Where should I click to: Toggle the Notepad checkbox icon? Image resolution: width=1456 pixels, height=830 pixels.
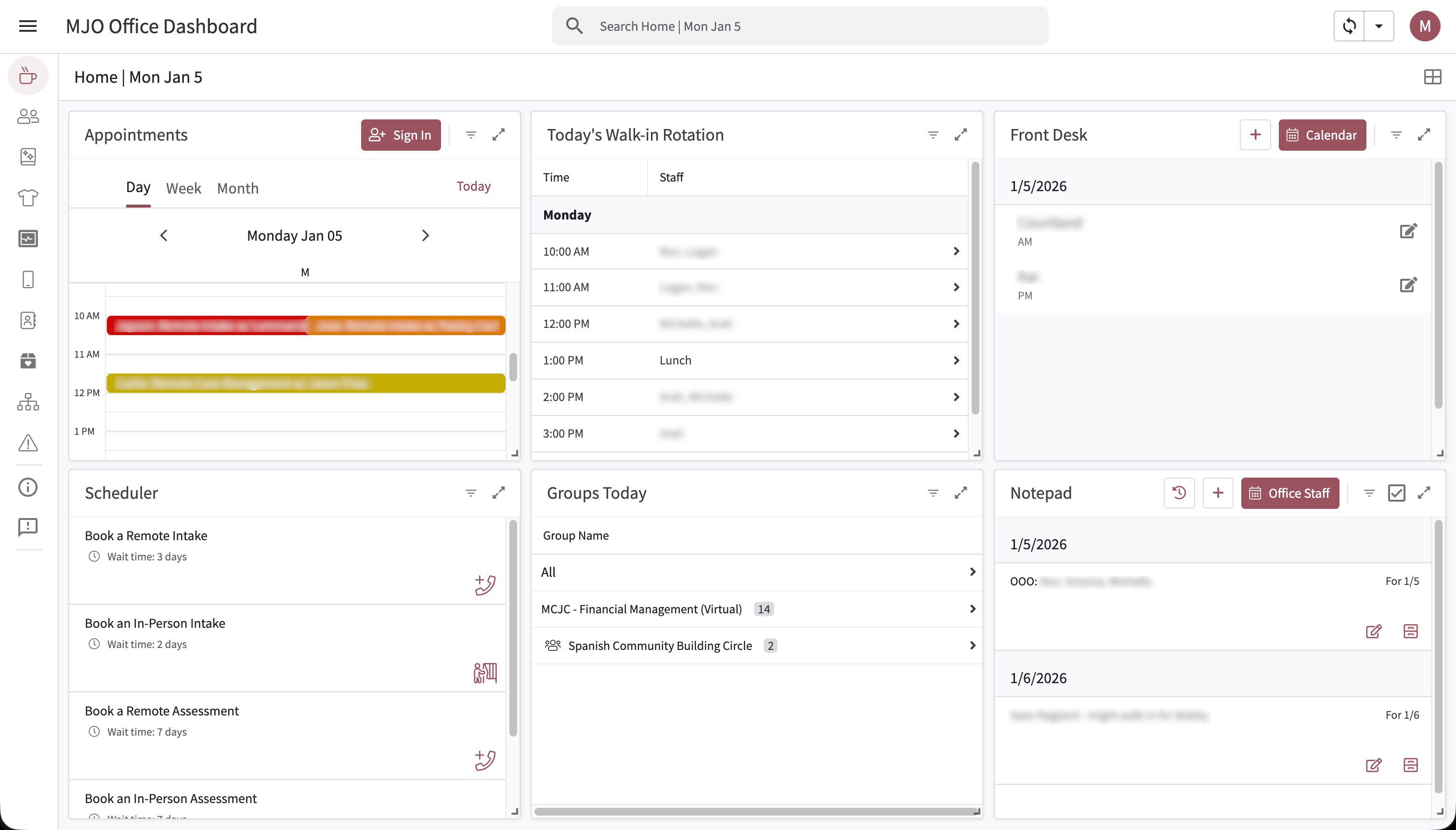pyautogui.click(x=1396, y=493)
